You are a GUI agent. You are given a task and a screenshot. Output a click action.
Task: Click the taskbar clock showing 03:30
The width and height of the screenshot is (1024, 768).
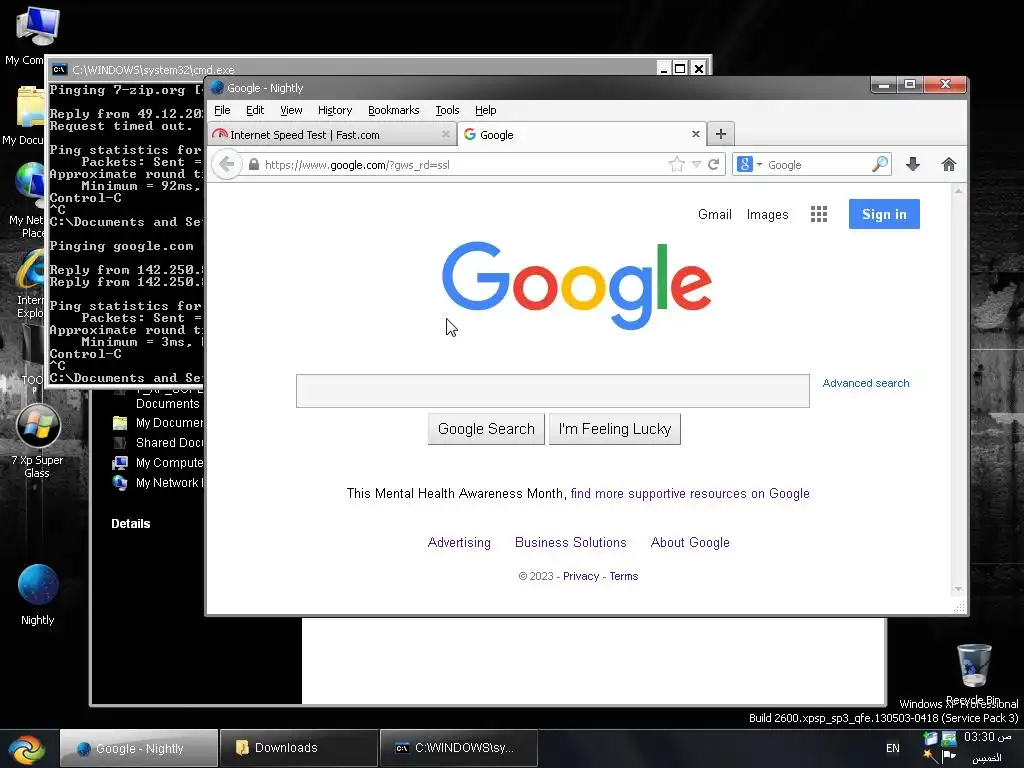tap(987, 737)
